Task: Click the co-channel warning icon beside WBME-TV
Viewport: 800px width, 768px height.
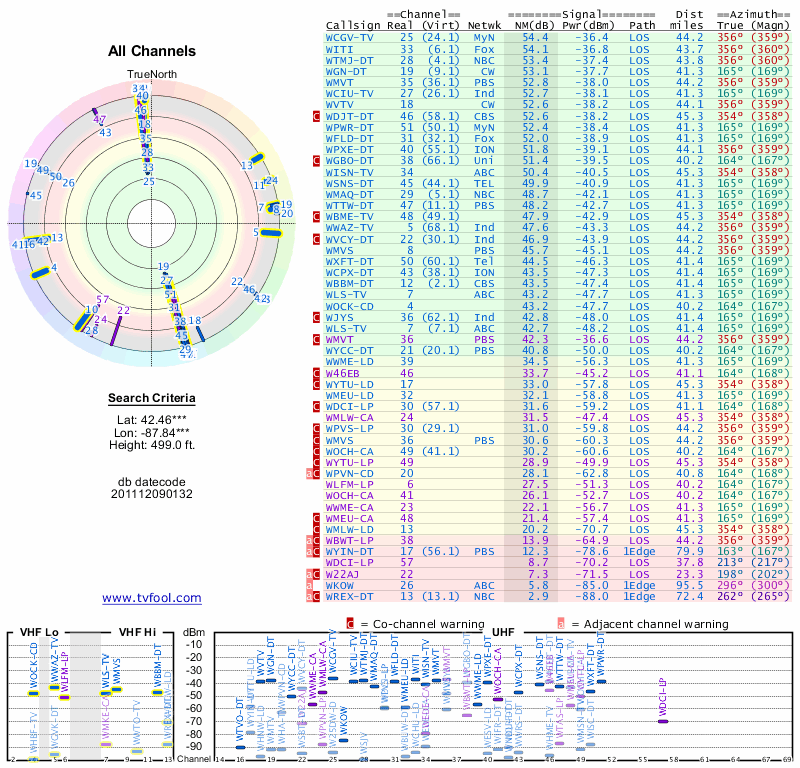Action: pos(316,216)
